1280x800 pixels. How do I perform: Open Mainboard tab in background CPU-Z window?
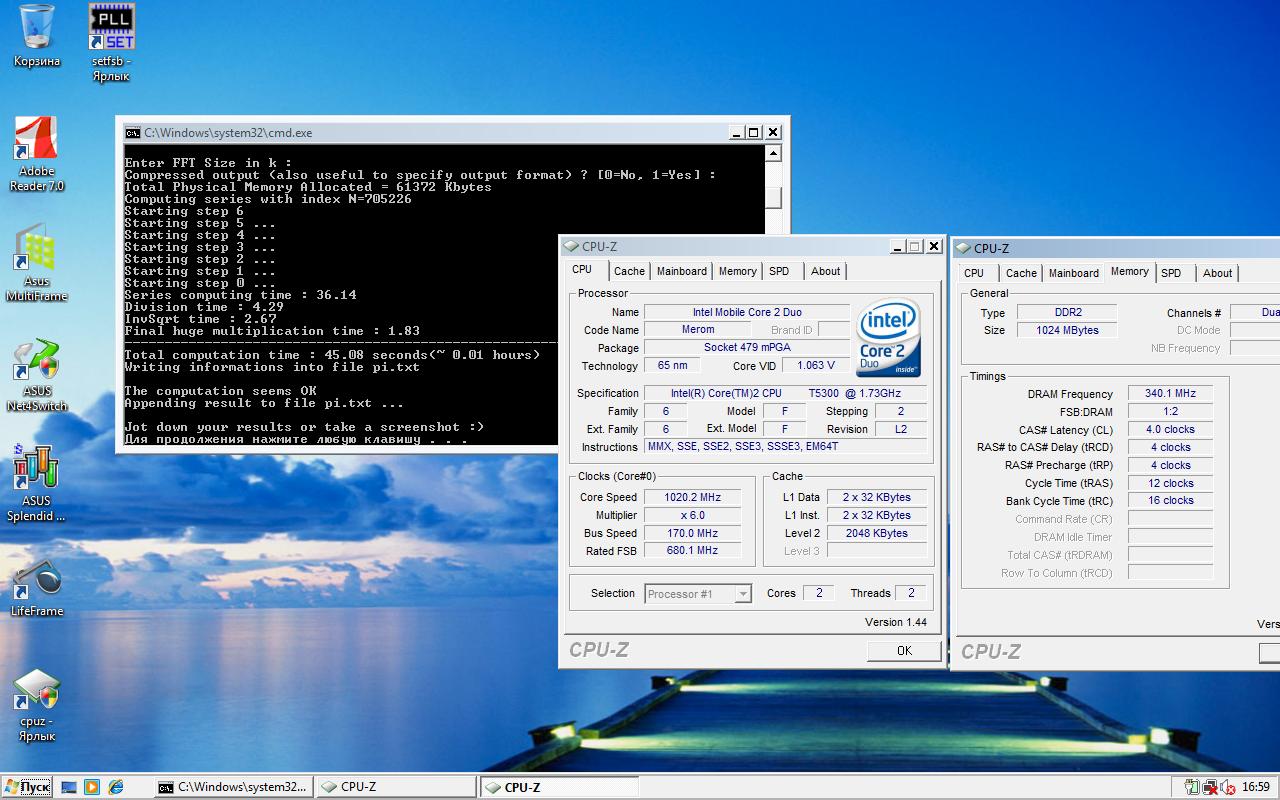[1074, 273]
